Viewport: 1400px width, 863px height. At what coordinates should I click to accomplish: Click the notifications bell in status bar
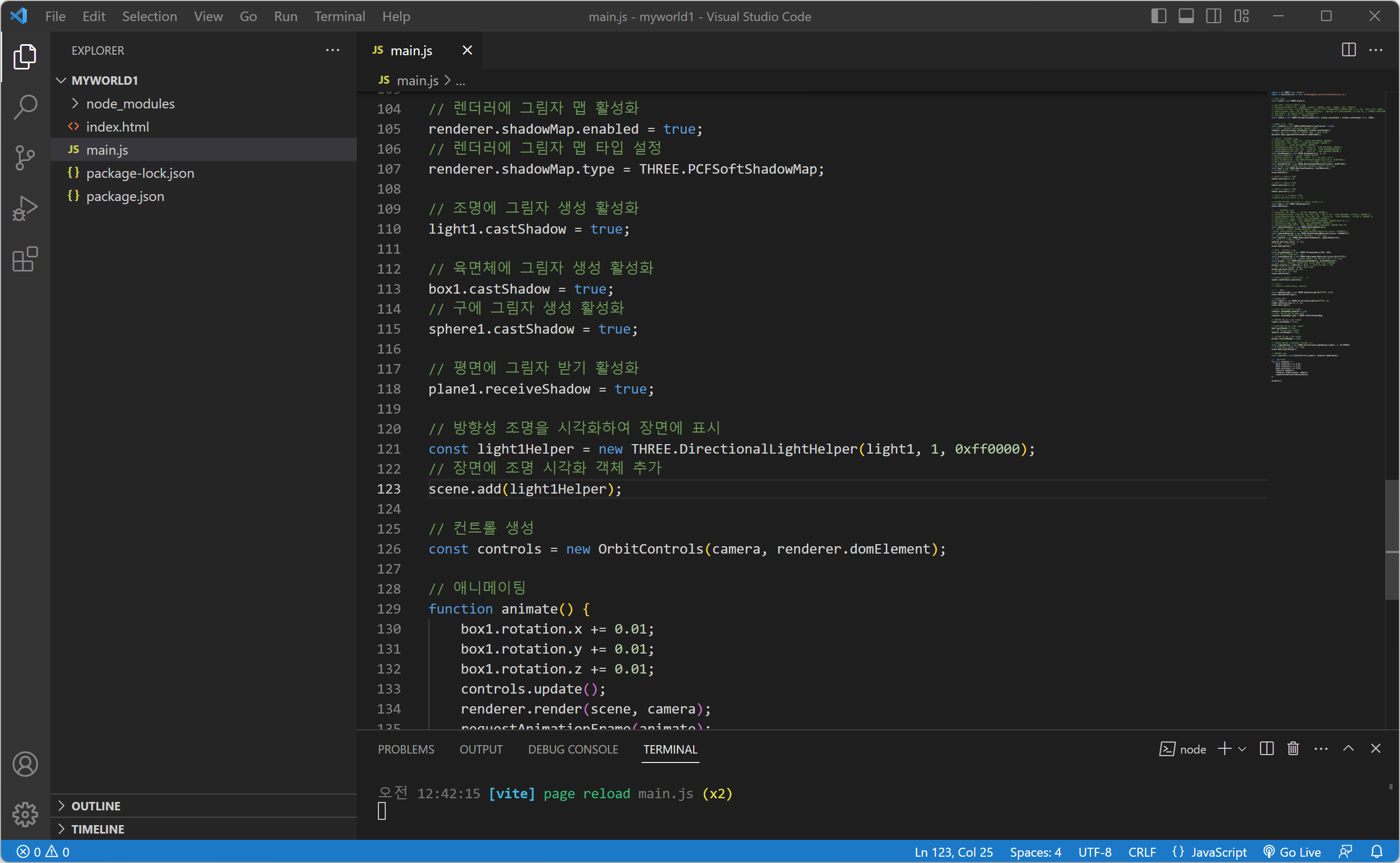1376,851
